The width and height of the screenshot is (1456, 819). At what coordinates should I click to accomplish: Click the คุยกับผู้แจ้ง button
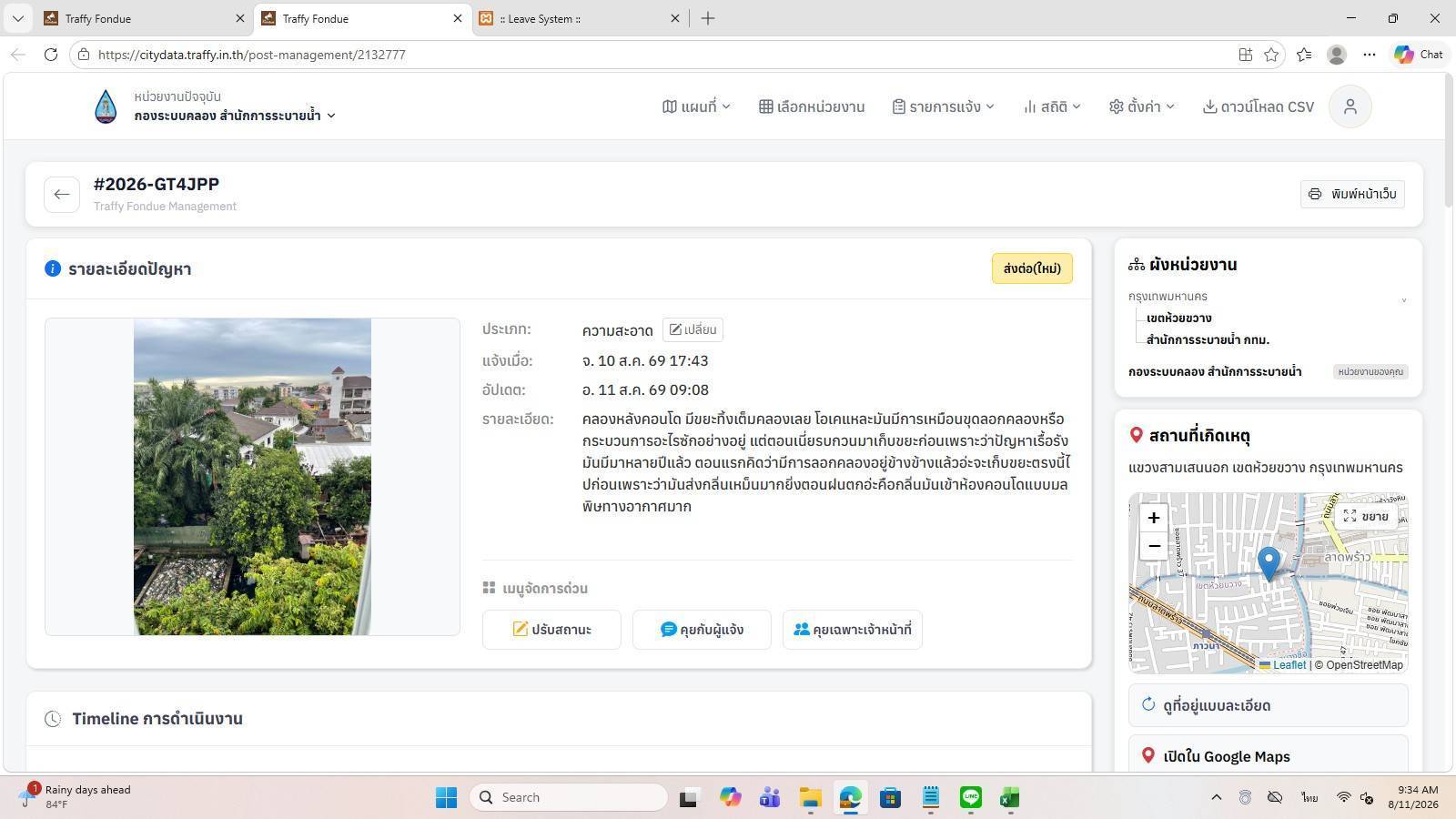click(x=702, y=630)
